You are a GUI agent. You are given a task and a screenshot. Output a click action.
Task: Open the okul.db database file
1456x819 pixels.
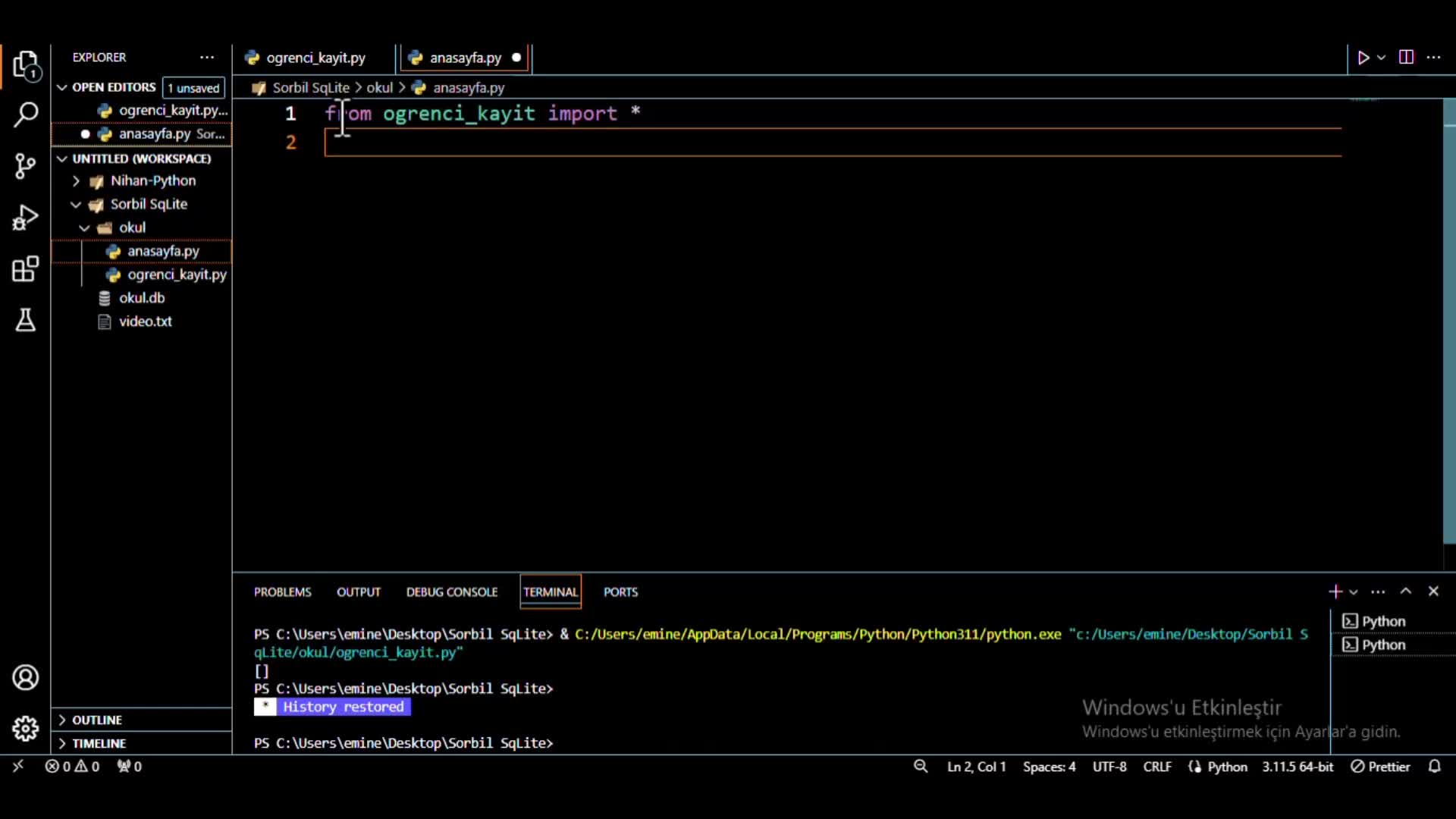(x=142, y=298)
